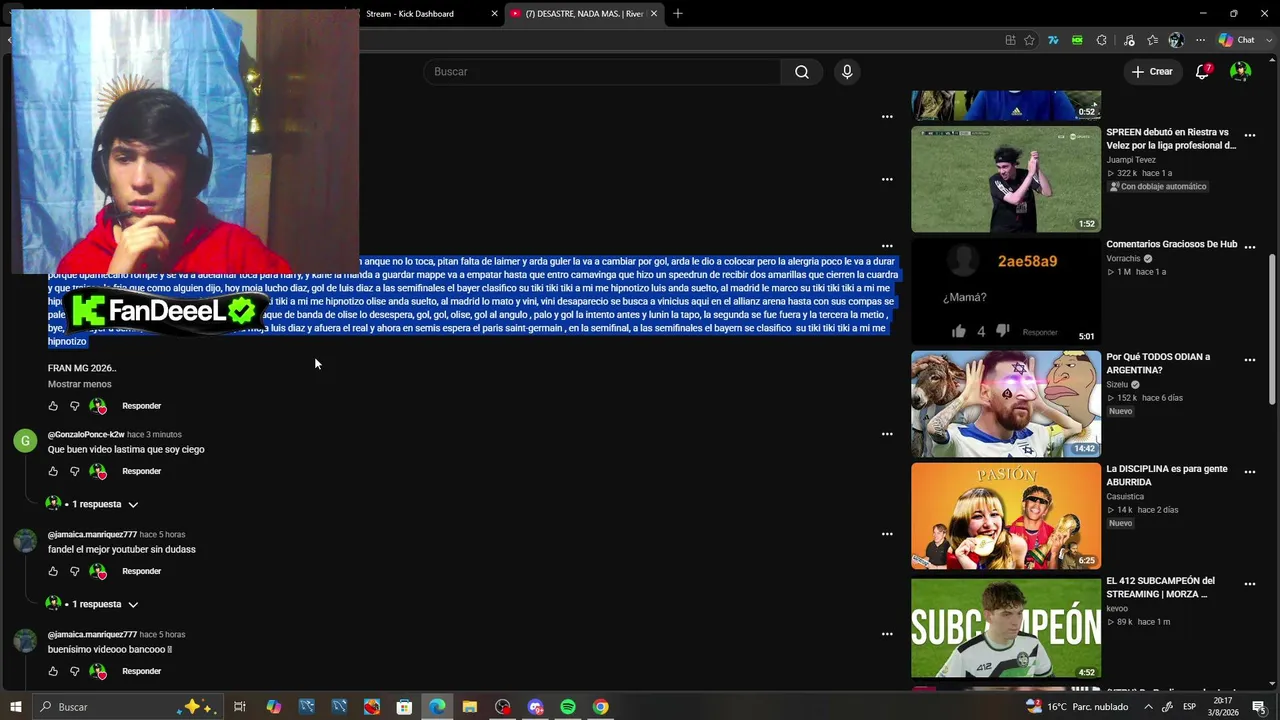Like the 'Que buen video' comment
The width and height of the screenshot is (1280, 720).
(x=53, y=471)
